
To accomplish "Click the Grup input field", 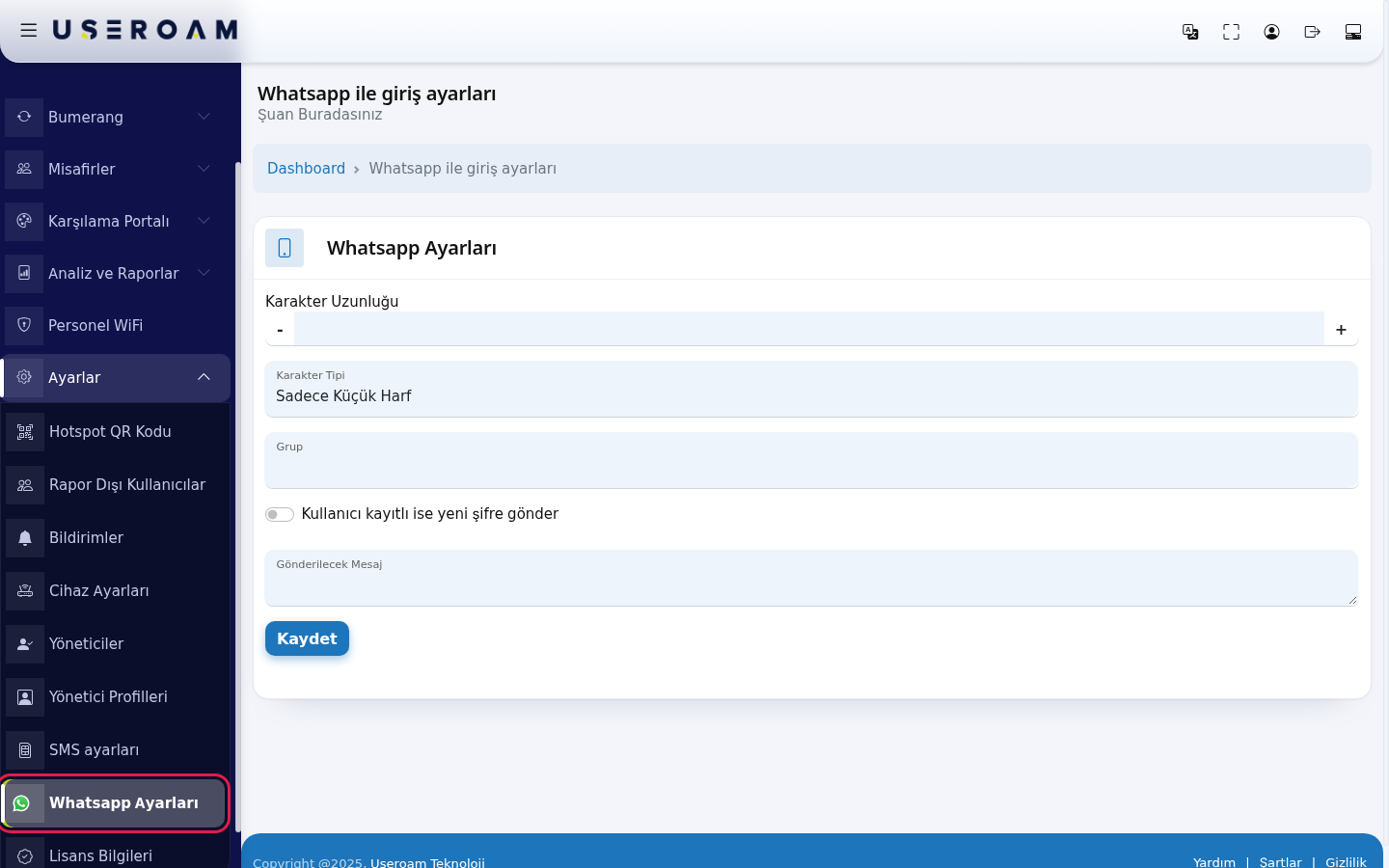I will coord(811,460).
